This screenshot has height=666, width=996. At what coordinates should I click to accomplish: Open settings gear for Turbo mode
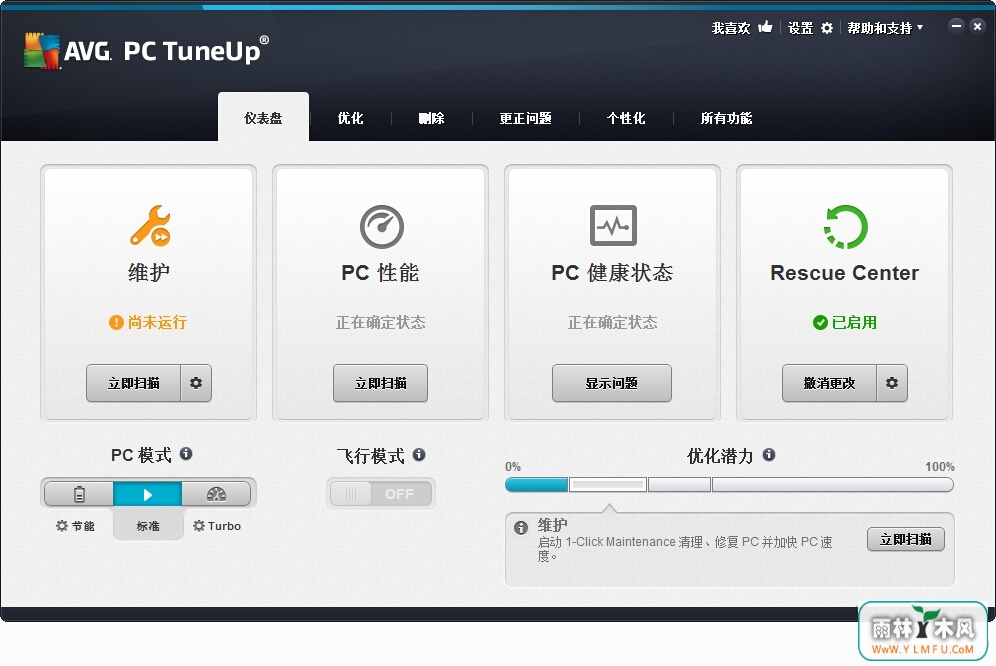(199, 526)
